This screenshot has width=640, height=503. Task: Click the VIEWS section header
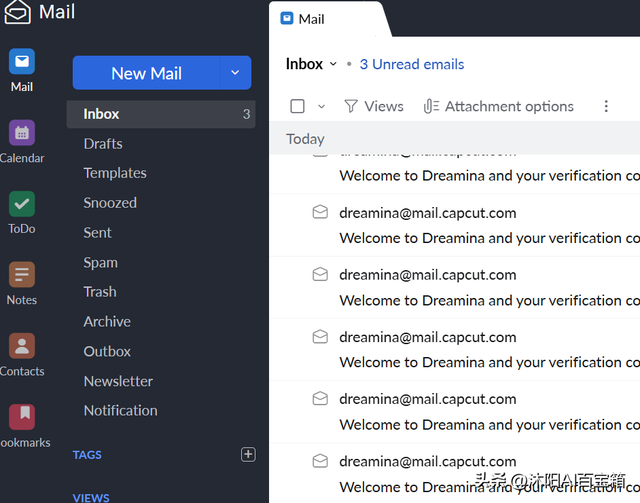tap(91, 498)
